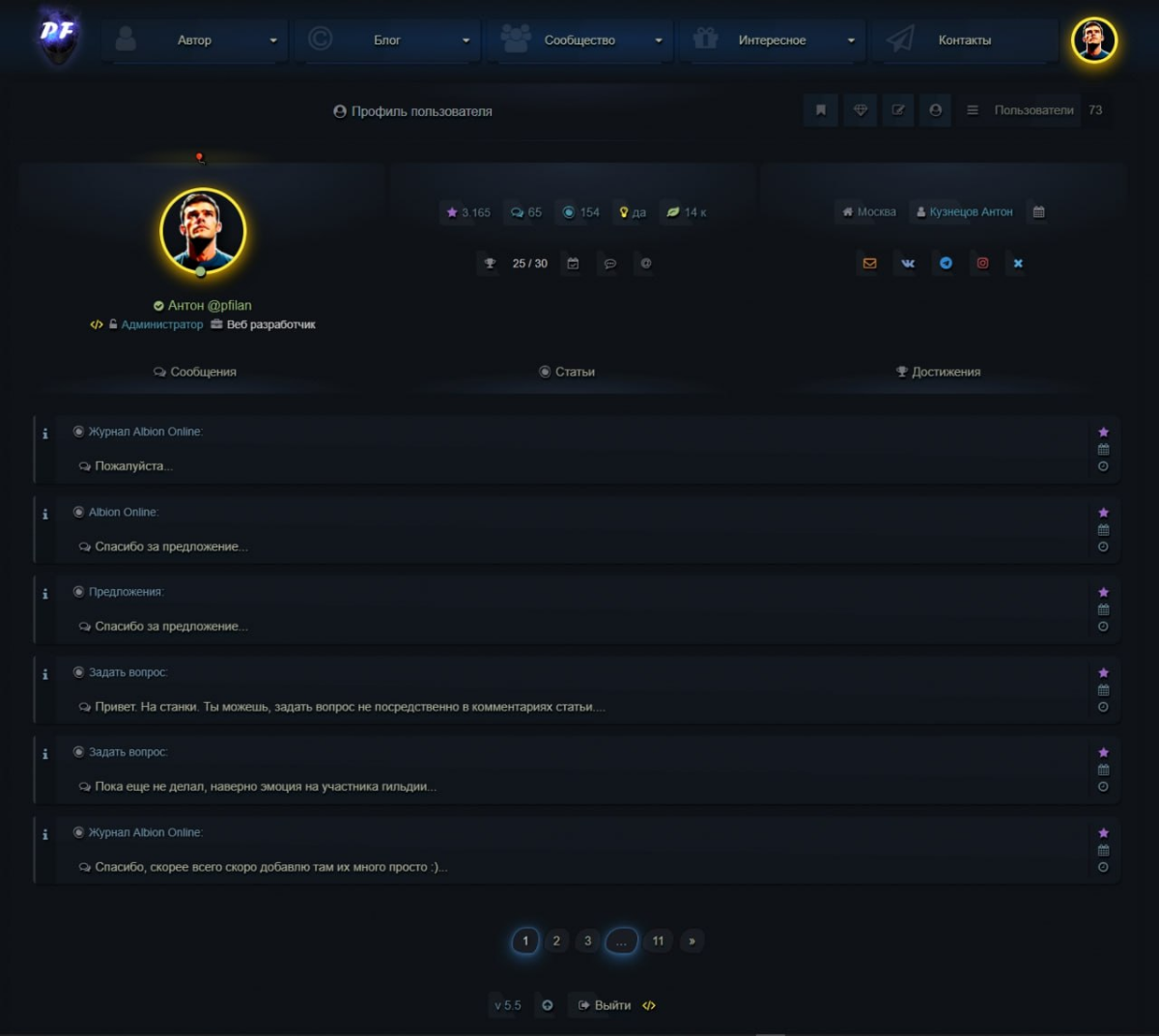Switch to the Статьи tab
1159x1036 pixels.
[x=568, y=372]
